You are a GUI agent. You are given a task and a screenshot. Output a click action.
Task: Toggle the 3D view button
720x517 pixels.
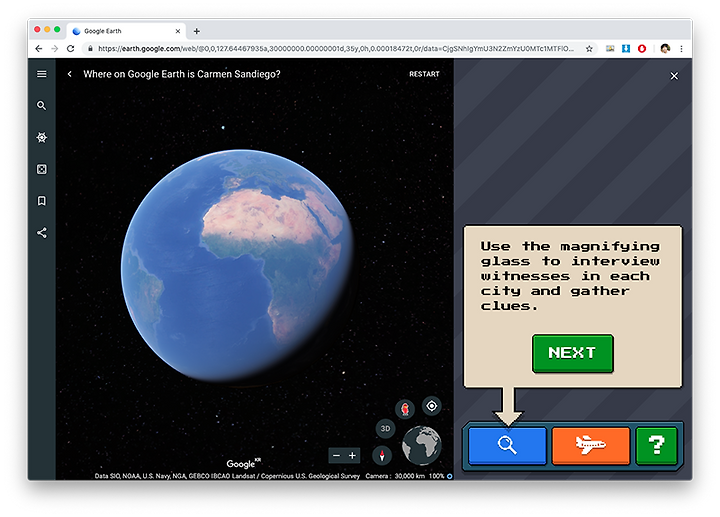tap(385, 428)
